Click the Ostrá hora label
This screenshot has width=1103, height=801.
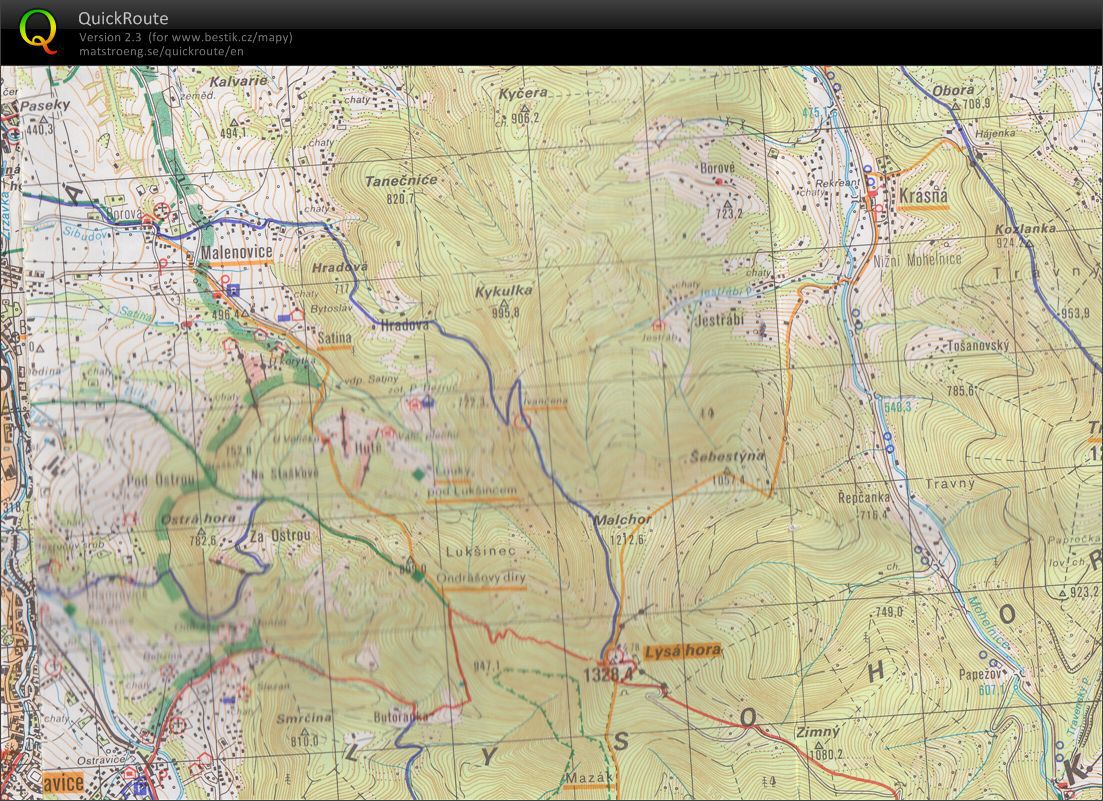(x=198, y=518)
